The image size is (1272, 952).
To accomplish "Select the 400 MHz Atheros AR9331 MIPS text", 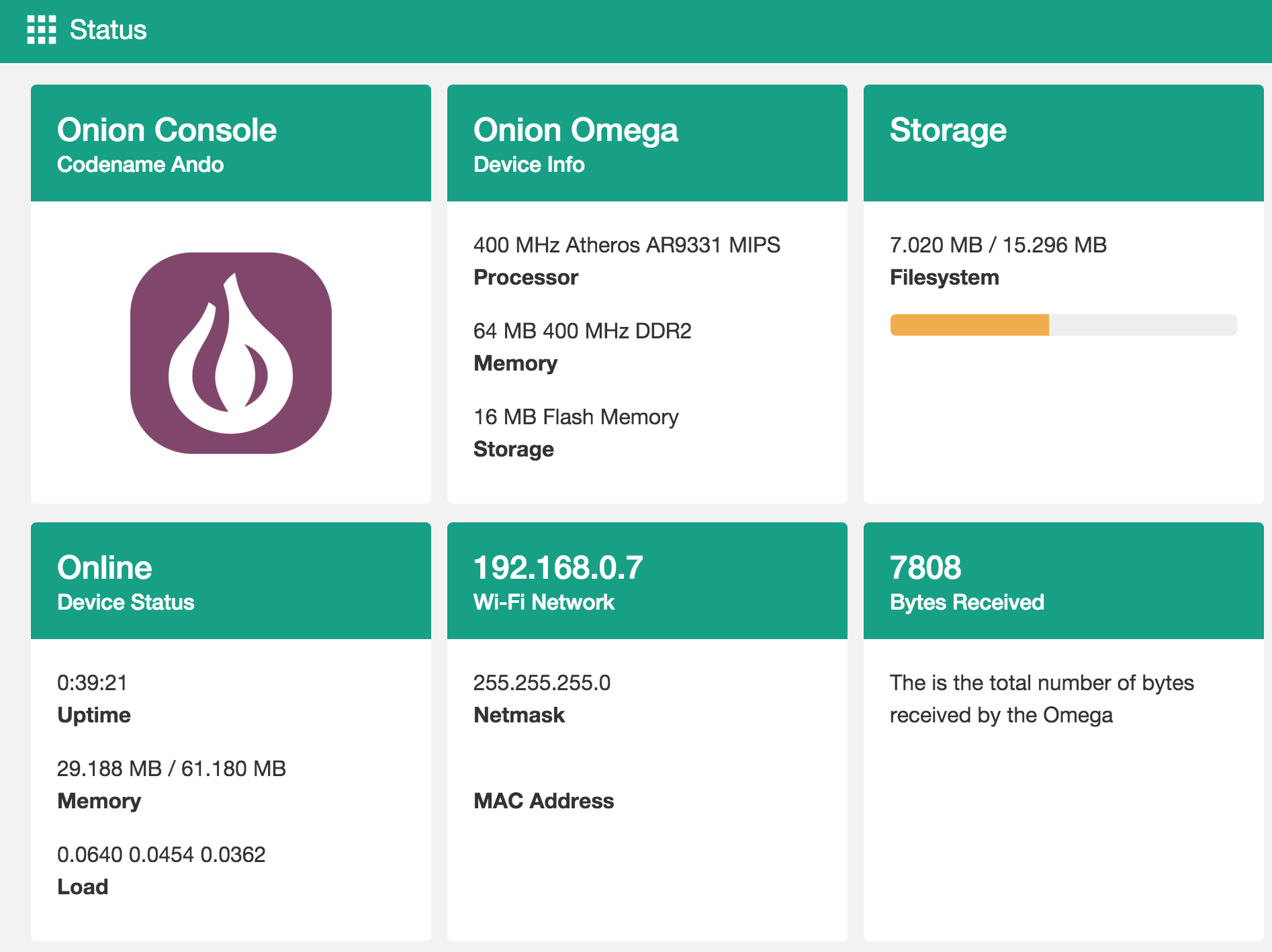I will (627, 245).
